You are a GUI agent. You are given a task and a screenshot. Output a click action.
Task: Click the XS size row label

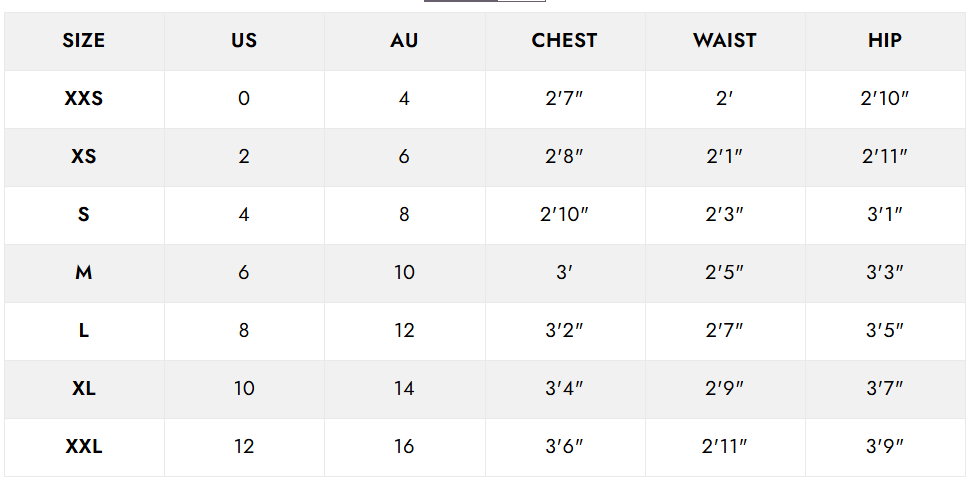[84, 157]
